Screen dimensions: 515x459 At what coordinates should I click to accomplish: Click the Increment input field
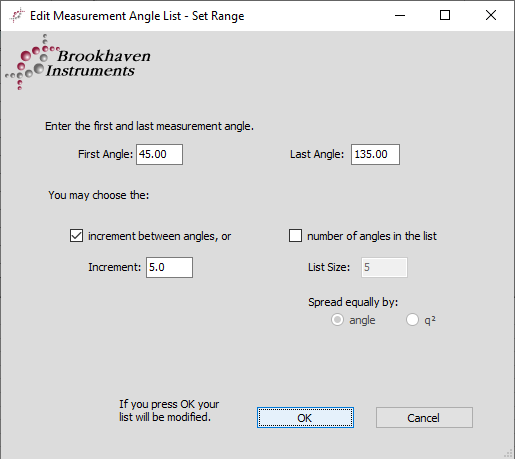pos(169,267)
